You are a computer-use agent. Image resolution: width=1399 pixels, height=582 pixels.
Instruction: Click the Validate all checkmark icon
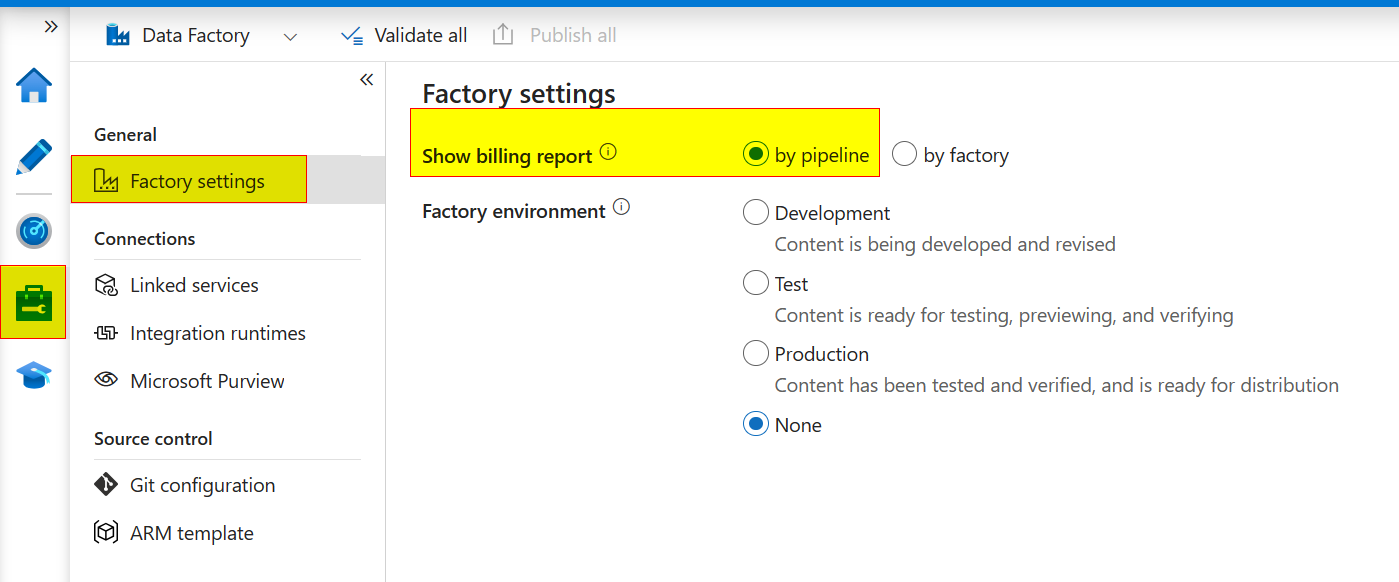(x=352, y=36)
